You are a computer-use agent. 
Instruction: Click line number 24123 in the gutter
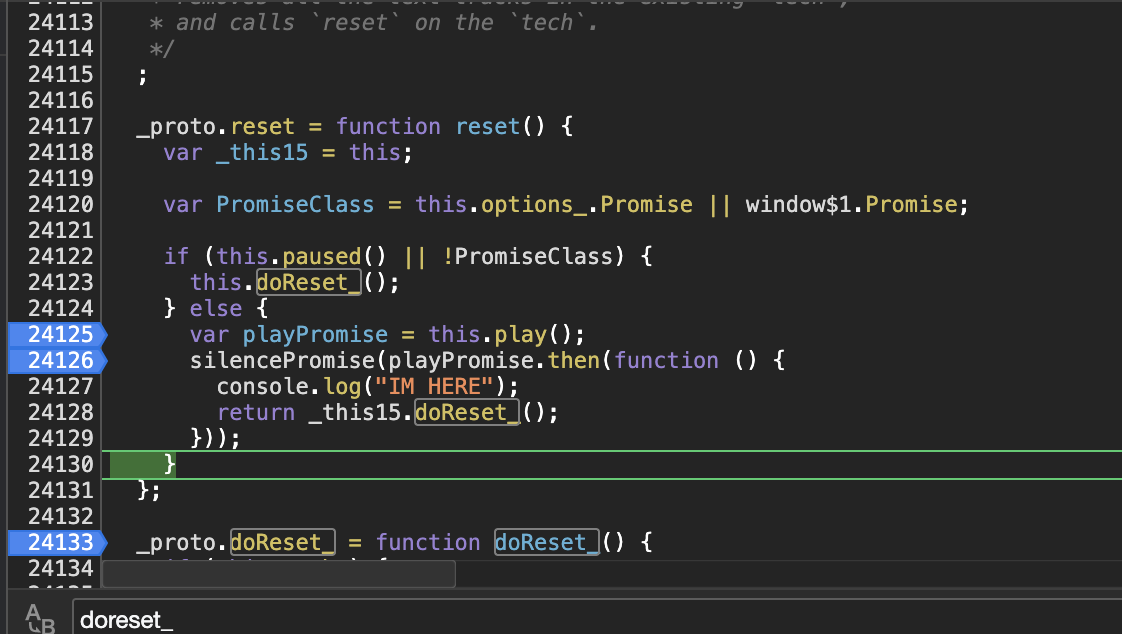(61, 283)
